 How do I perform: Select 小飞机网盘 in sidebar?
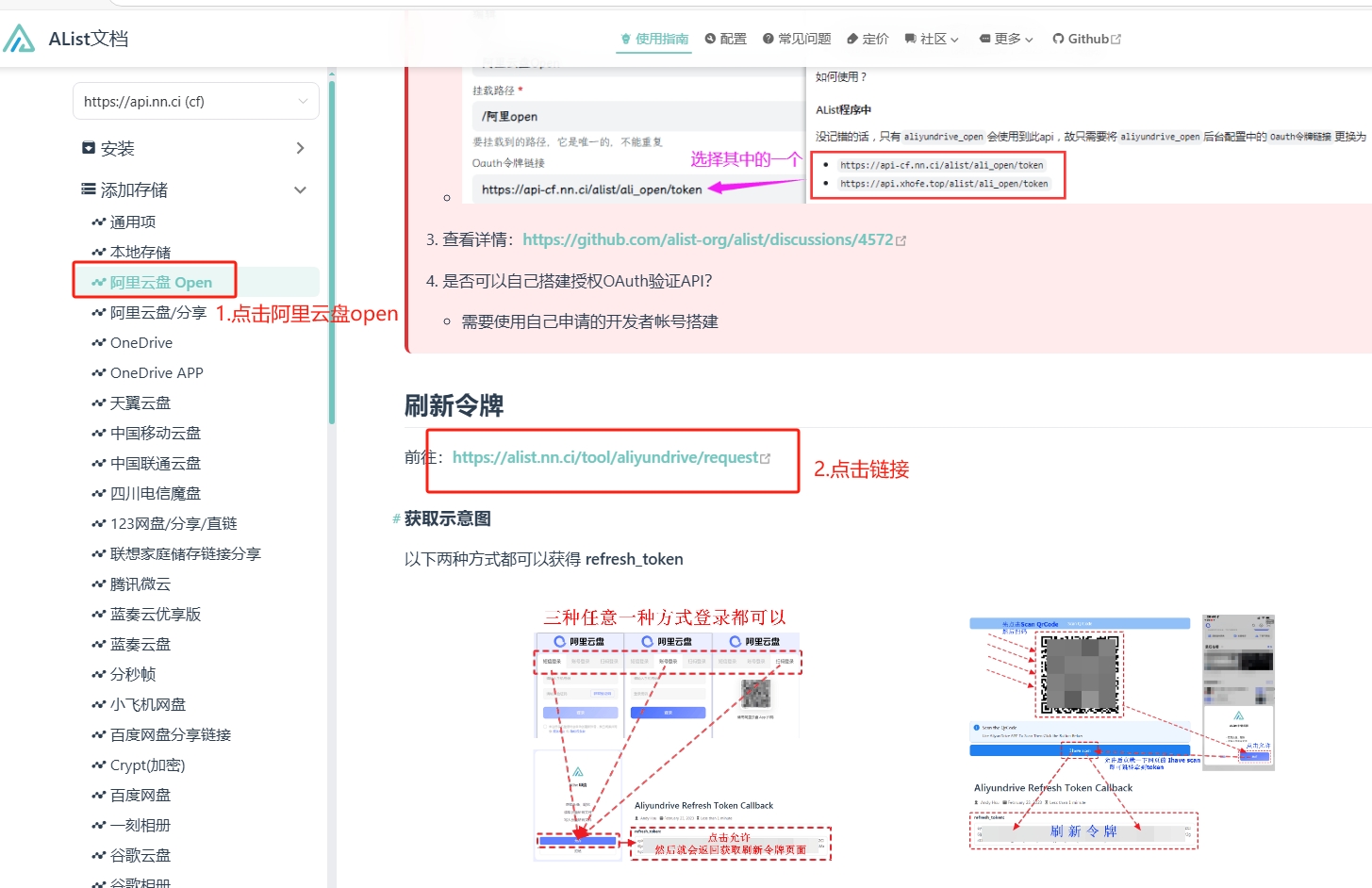pos(148,704)
